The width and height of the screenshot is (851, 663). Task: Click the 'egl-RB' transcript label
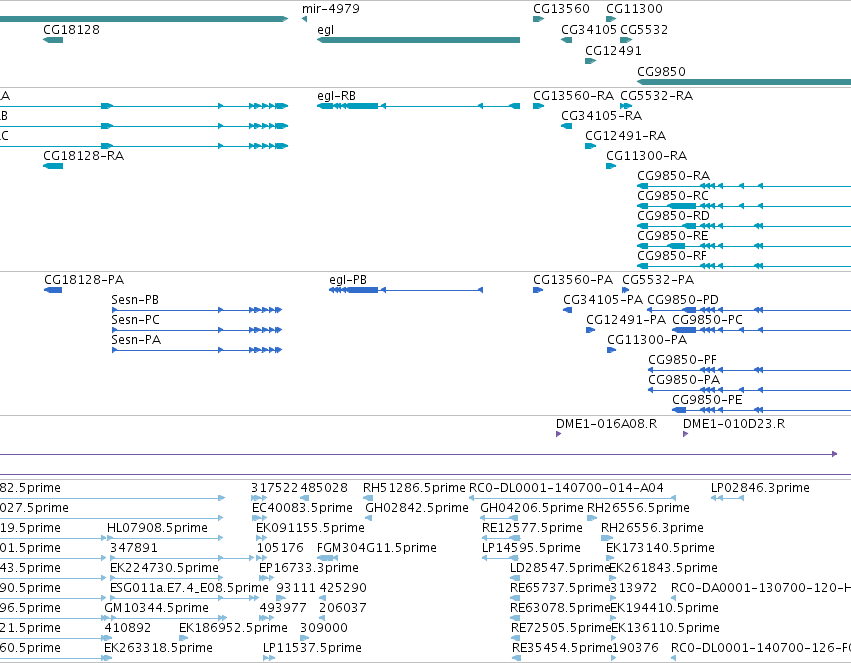click(336, 96)
